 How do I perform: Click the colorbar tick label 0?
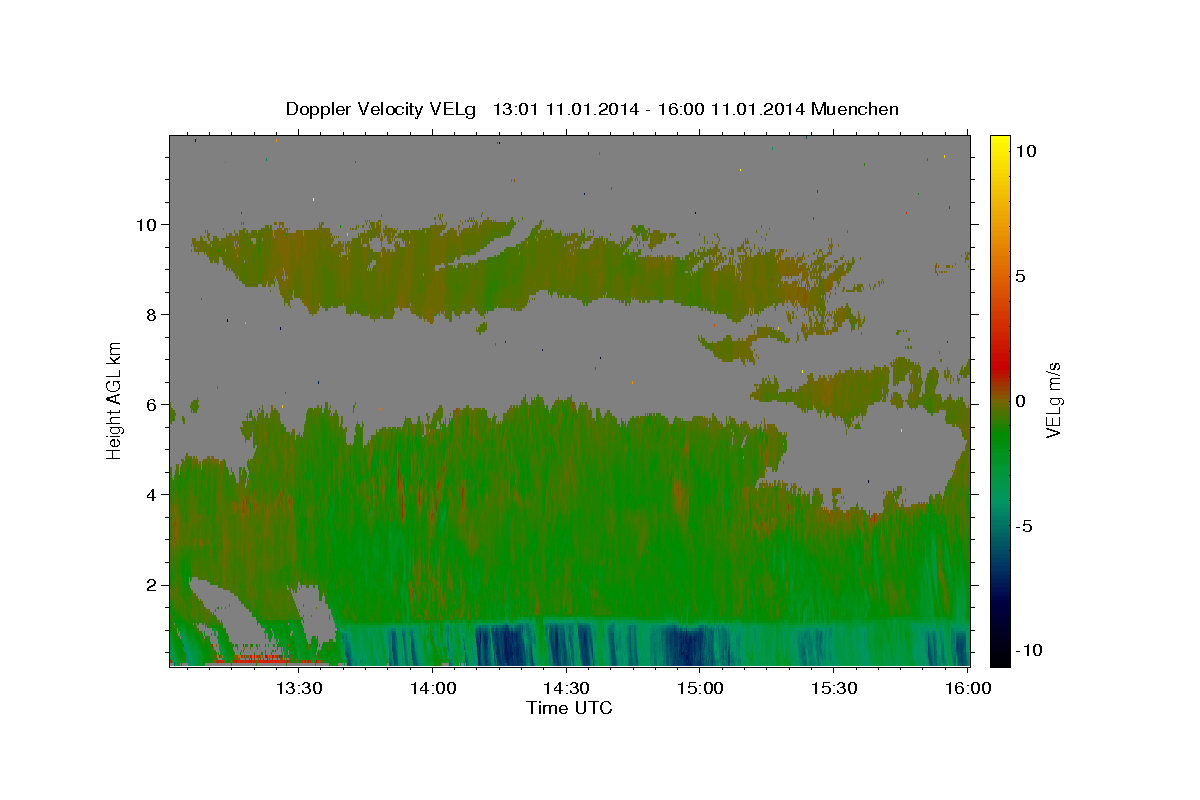[1023, 401]
